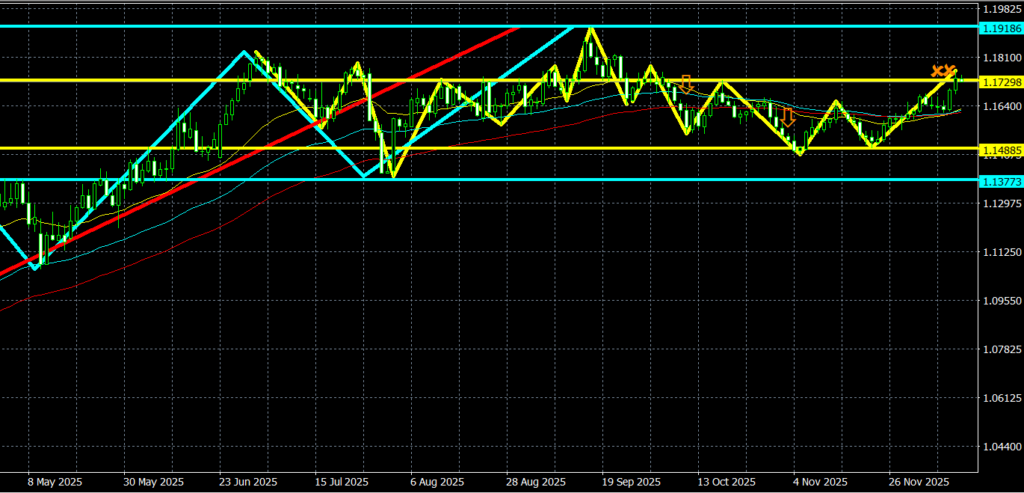Click 1.09550 on the price scale
The height and width of the screenshot is (493, 1024).
(x=1000, y=301)
